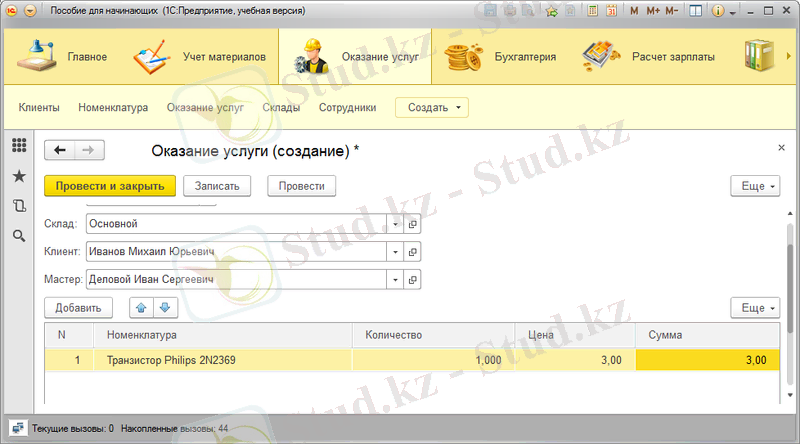
Task: Click the calls indicator icon in status bar
Action: (18, 428)
